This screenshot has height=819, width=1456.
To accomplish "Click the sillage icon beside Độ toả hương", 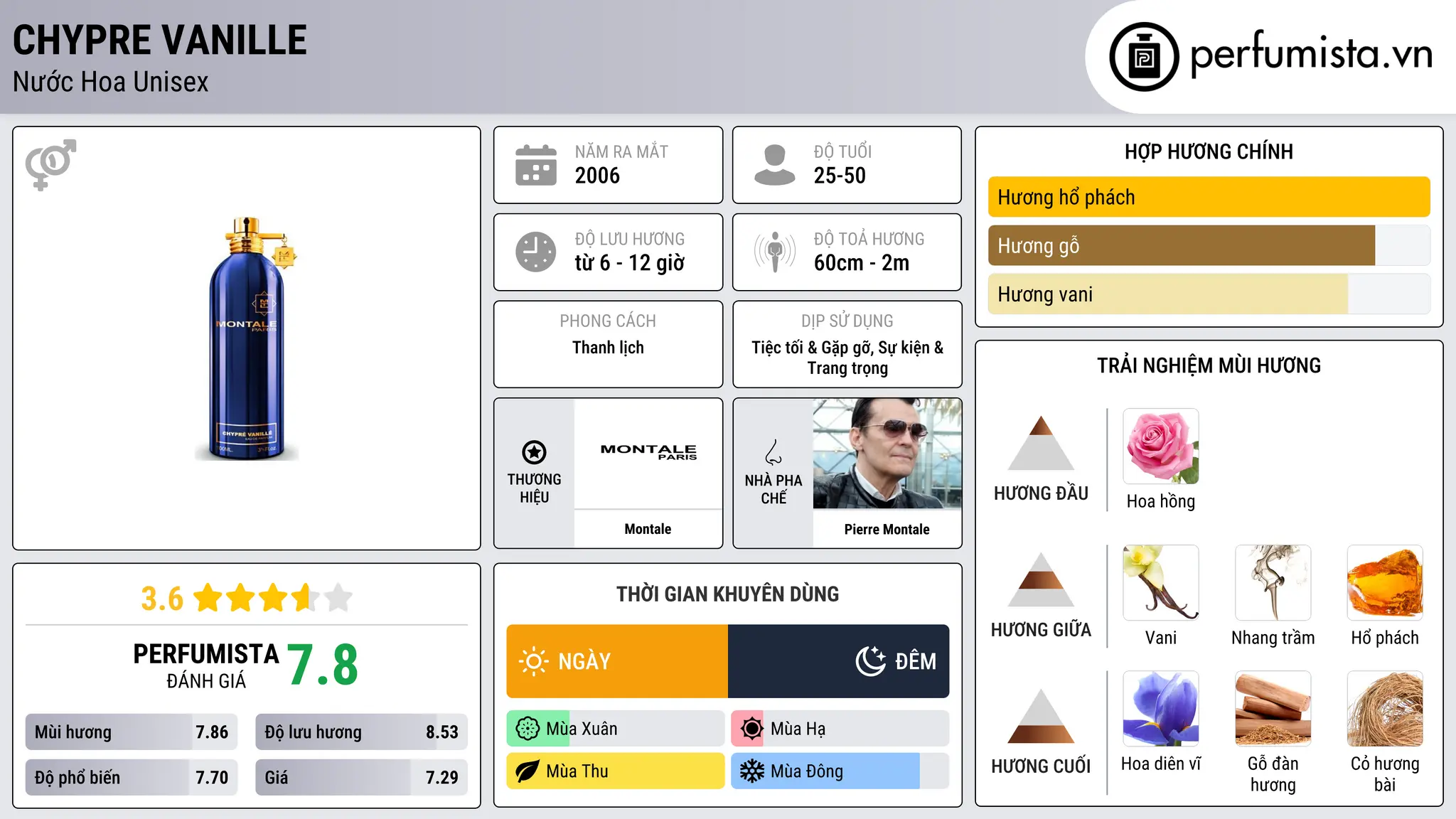I will (774, 252).
